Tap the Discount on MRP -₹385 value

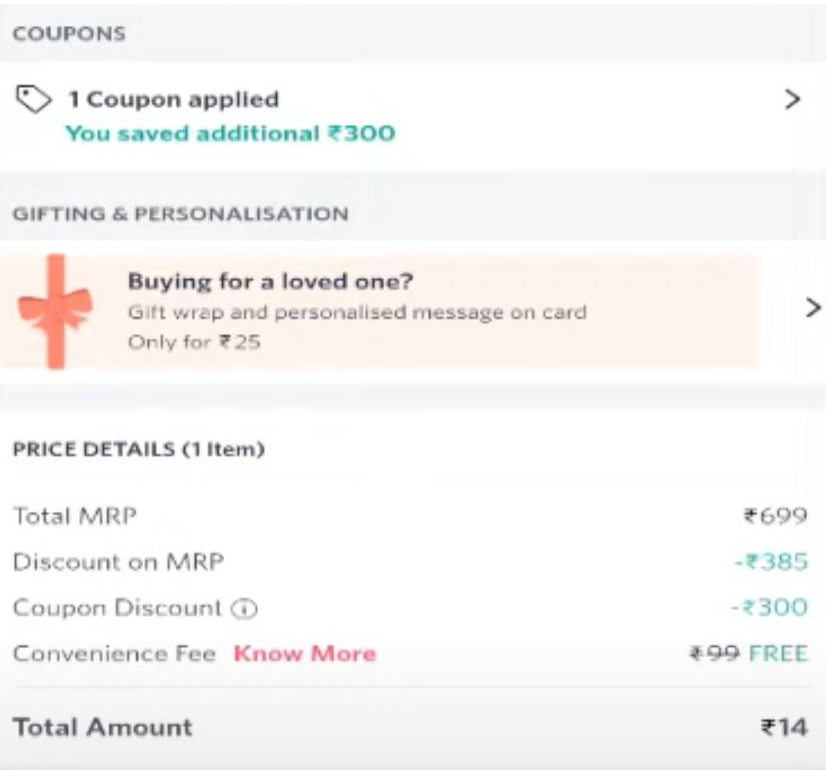[x=771, y=562]
